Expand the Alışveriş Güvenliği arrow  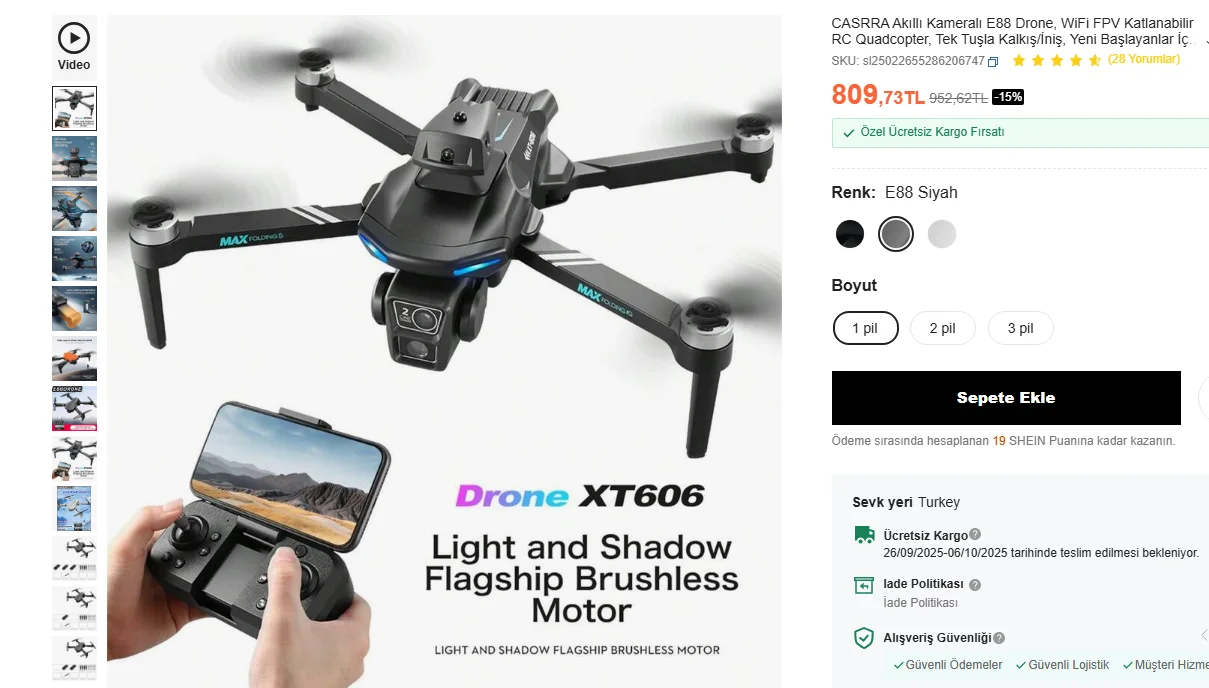(x=1203, y=636)
